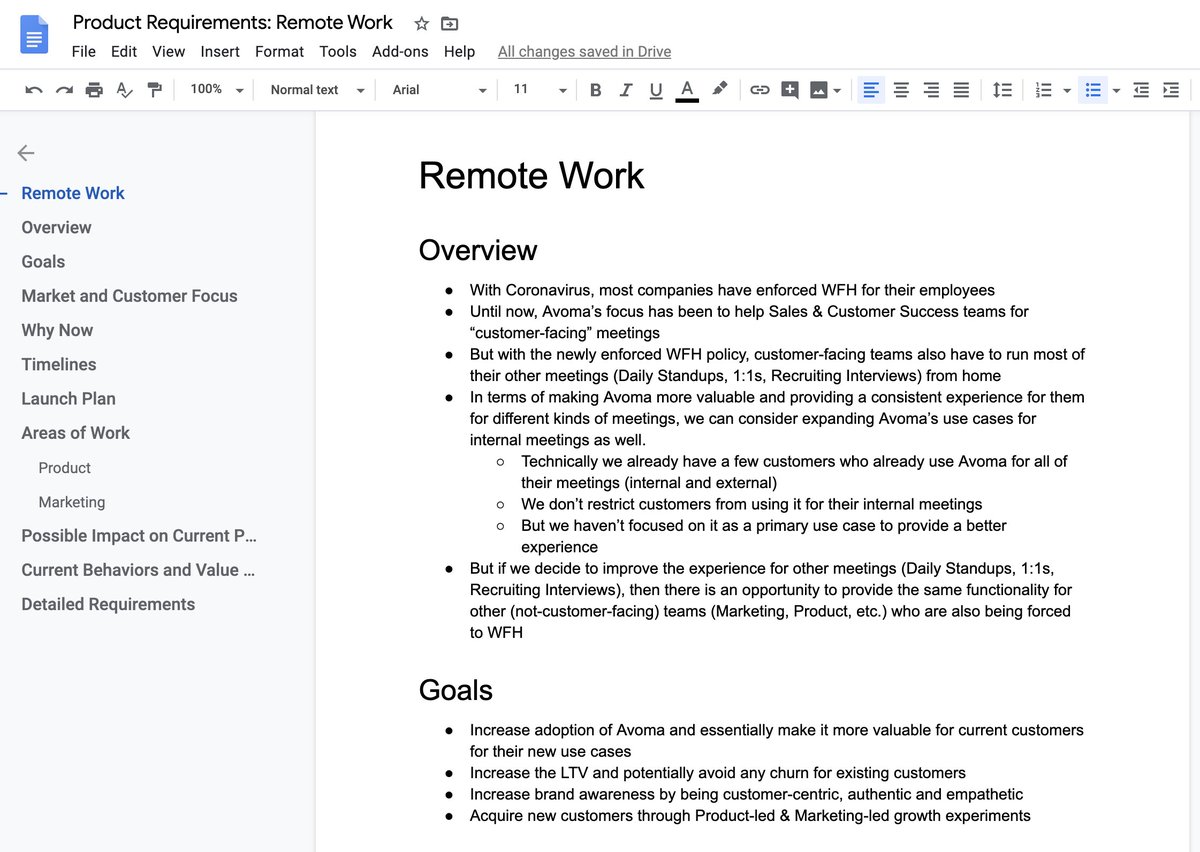
Task: Toggle italic formatting
Action: click(x=626, y=89)
